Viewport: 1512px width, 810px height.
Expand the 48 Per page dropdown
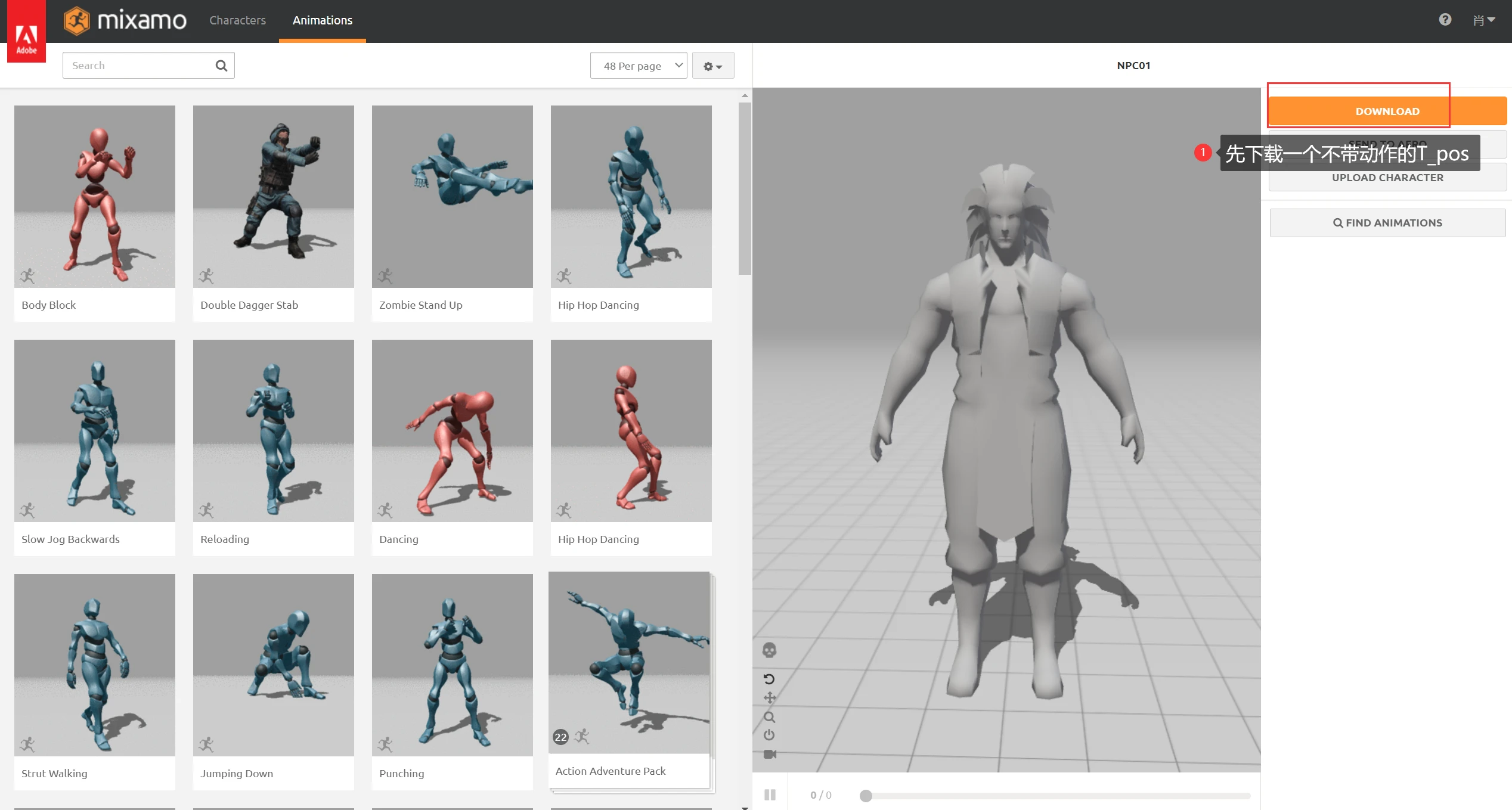(x=638, y=66)
